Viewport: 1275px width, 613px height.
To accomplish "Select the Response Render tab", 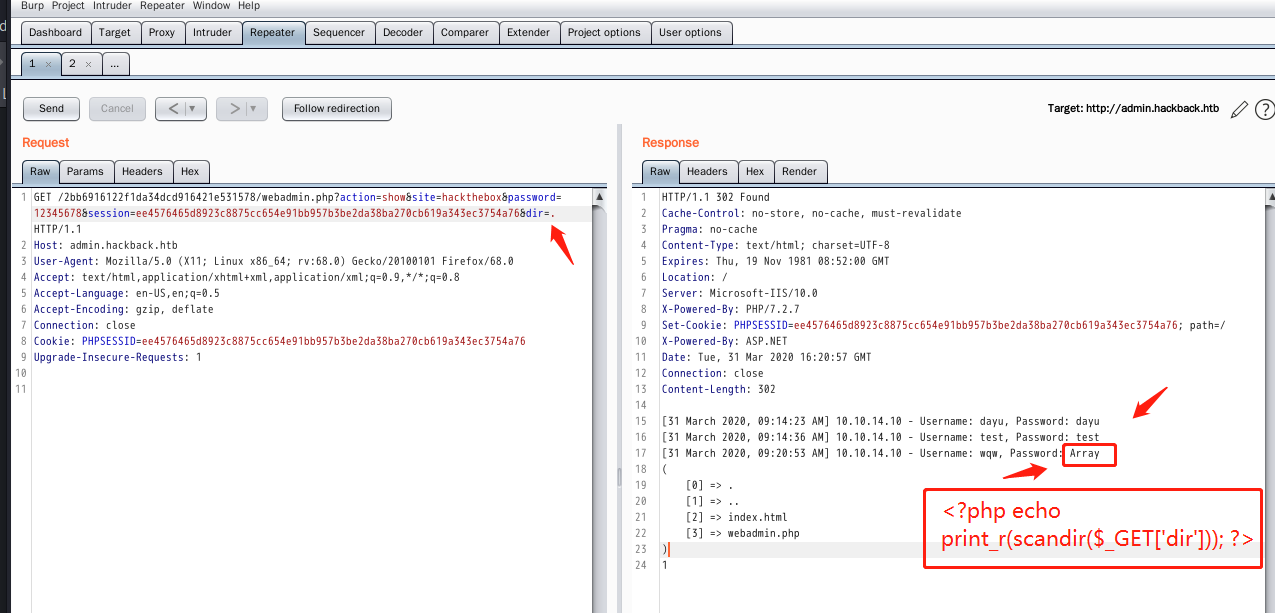I will (x=799, y=171).
